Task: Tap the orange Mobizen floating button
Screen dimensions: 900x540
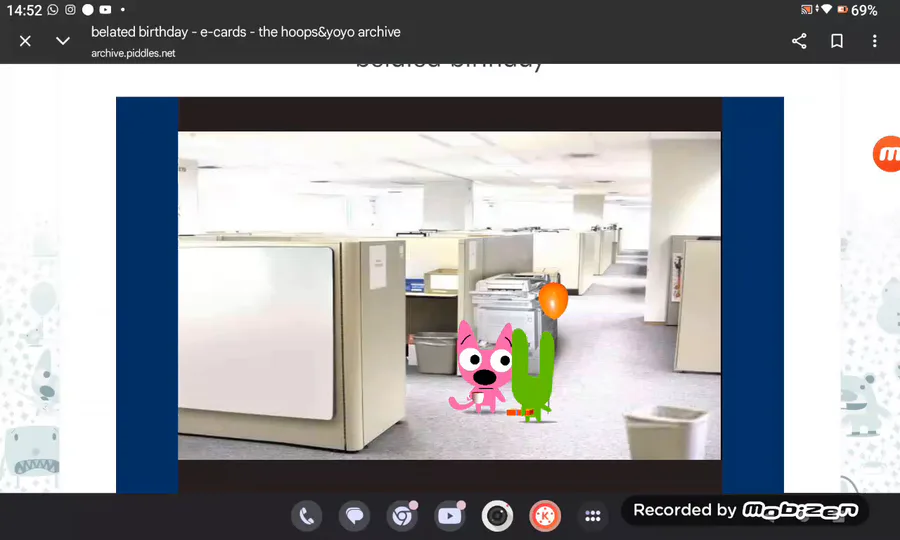Action: [x=887, y=154]
